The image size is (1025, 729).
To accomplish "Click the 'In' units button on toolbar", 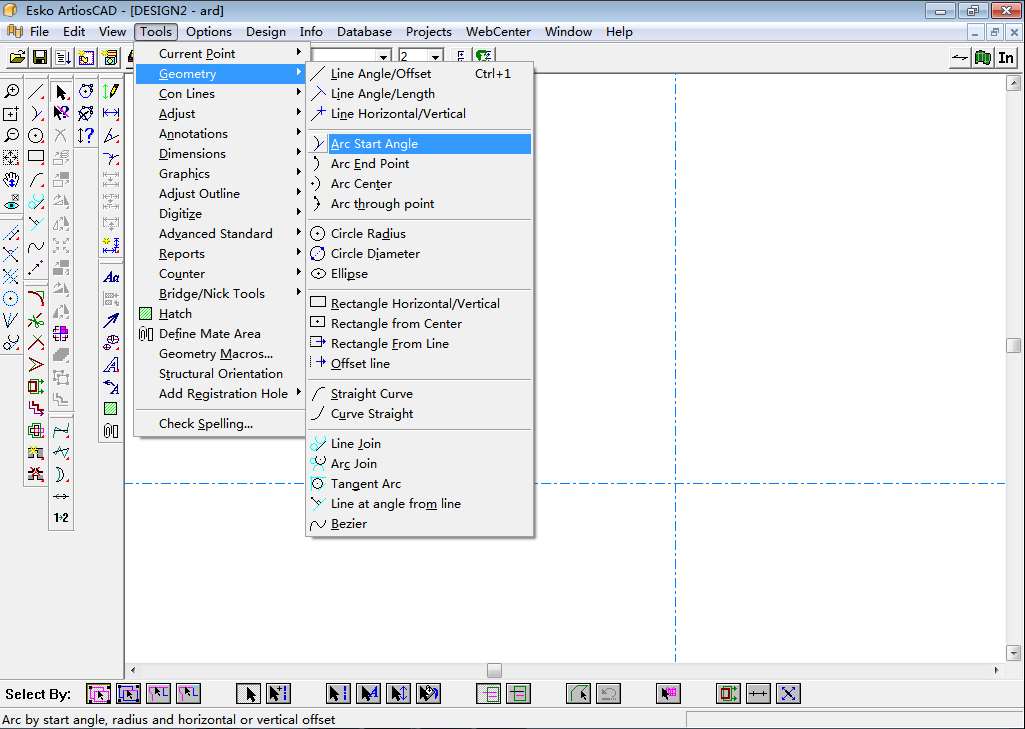I will [x=1005, y=58].
